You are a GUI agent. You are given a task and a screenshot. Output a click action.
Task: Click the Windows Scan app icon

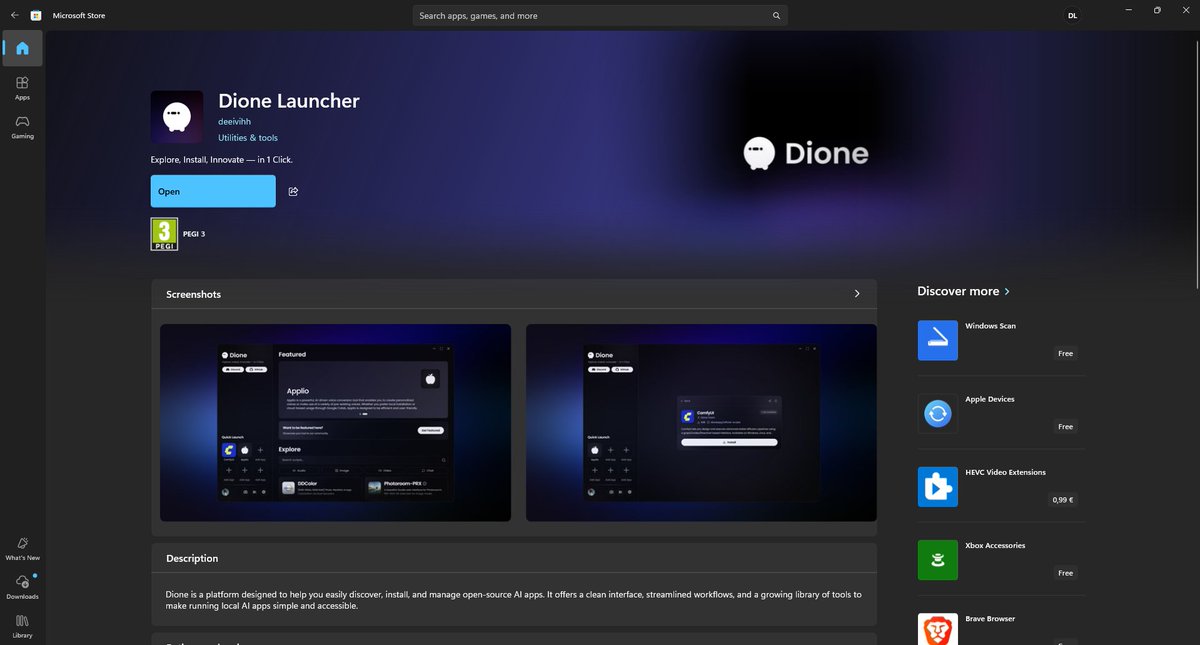click(938, 341)
